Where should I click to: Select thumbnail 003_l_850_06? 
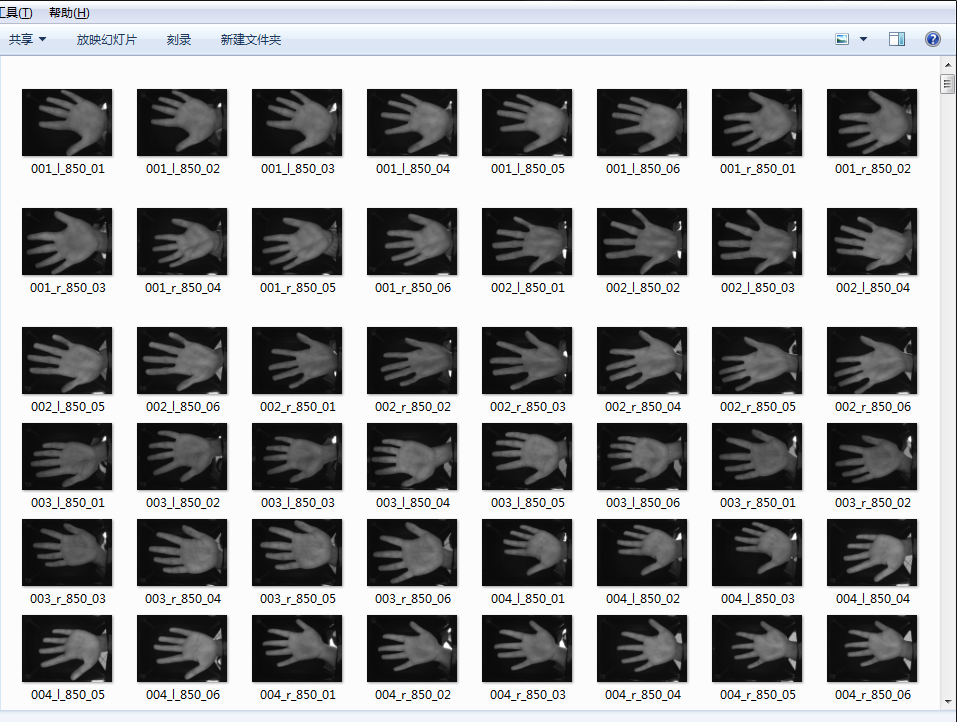coord(642,457)
